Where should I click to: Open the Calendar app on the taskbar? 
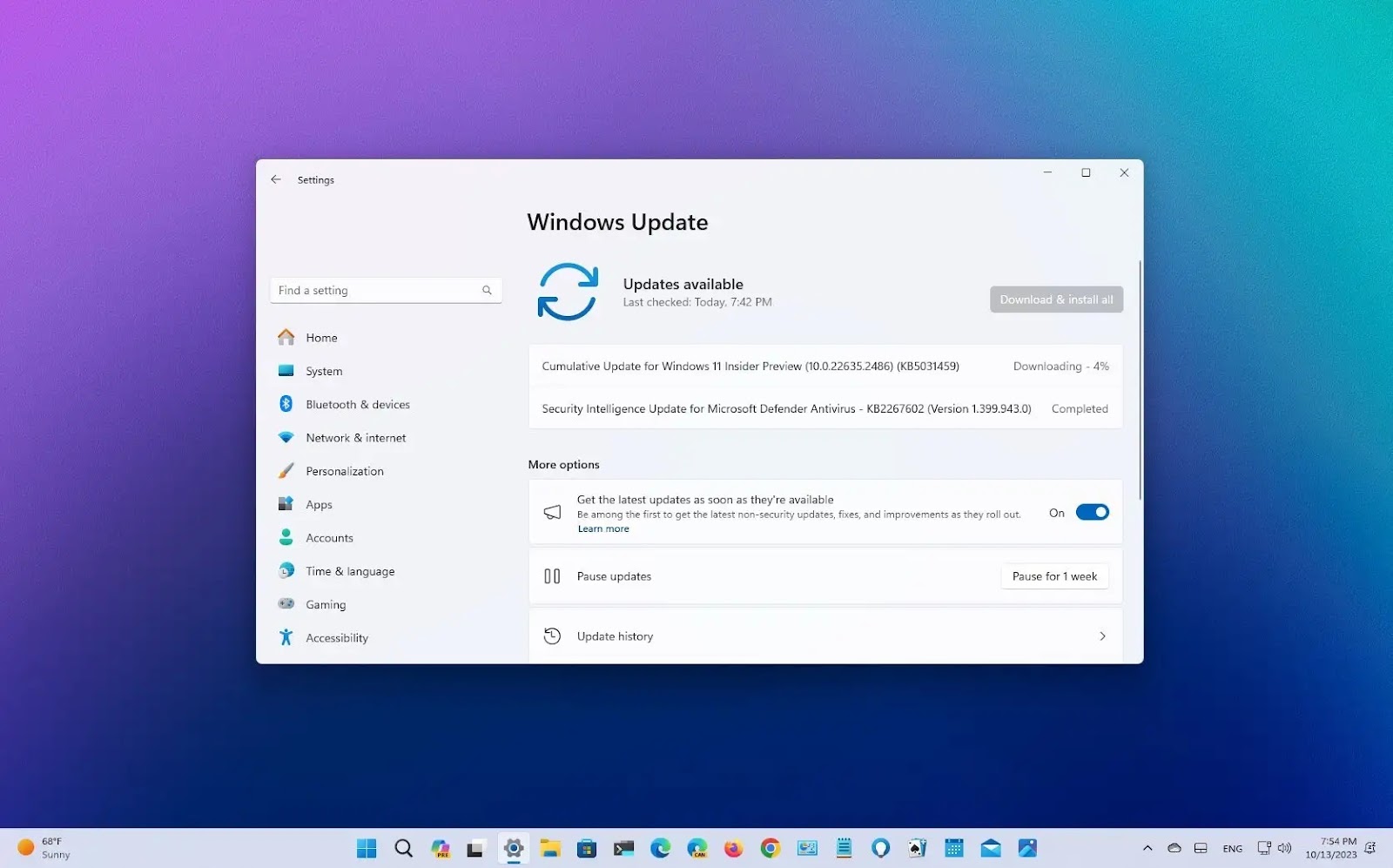(x=954, y=848)
